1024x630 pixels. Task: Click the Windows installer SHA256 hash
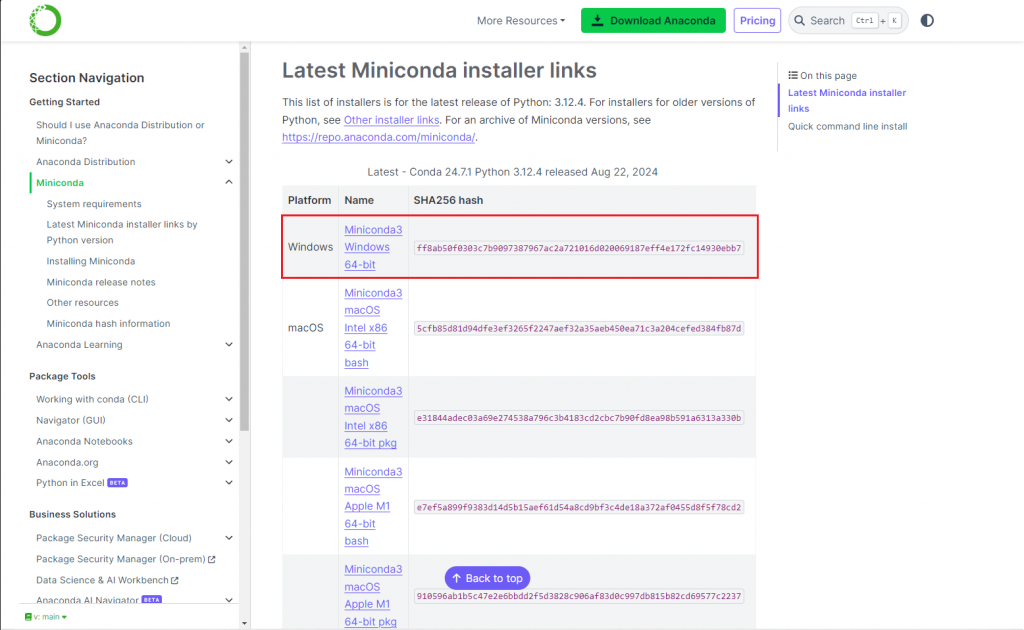point(579,248)
